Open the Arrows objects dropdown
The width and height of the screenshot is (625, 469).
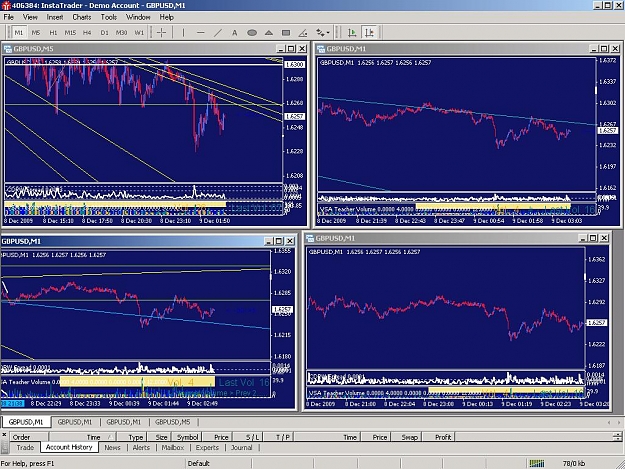(322, 33)
